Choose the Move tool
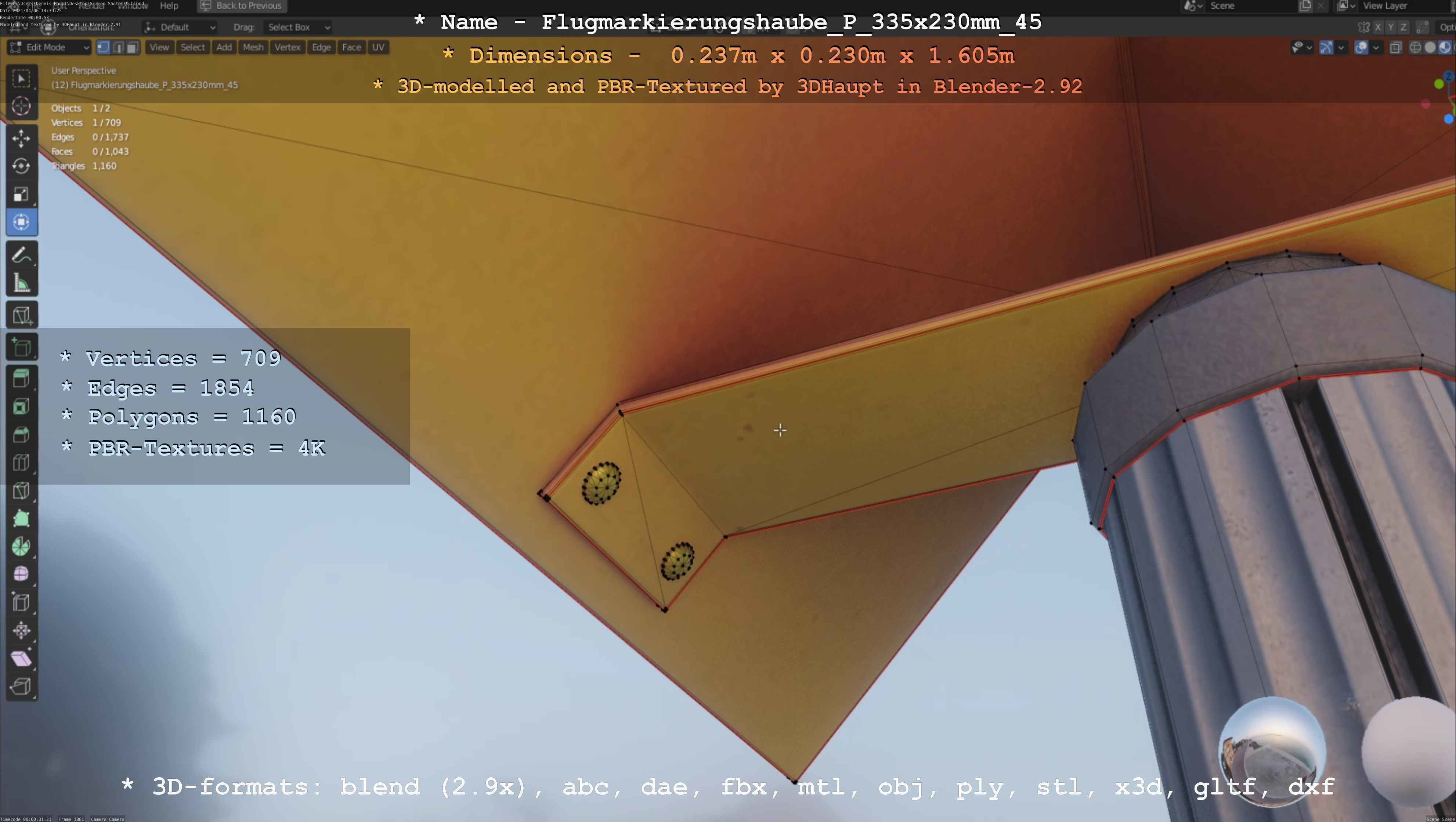 pyautogui.click(x=21, y=138)
